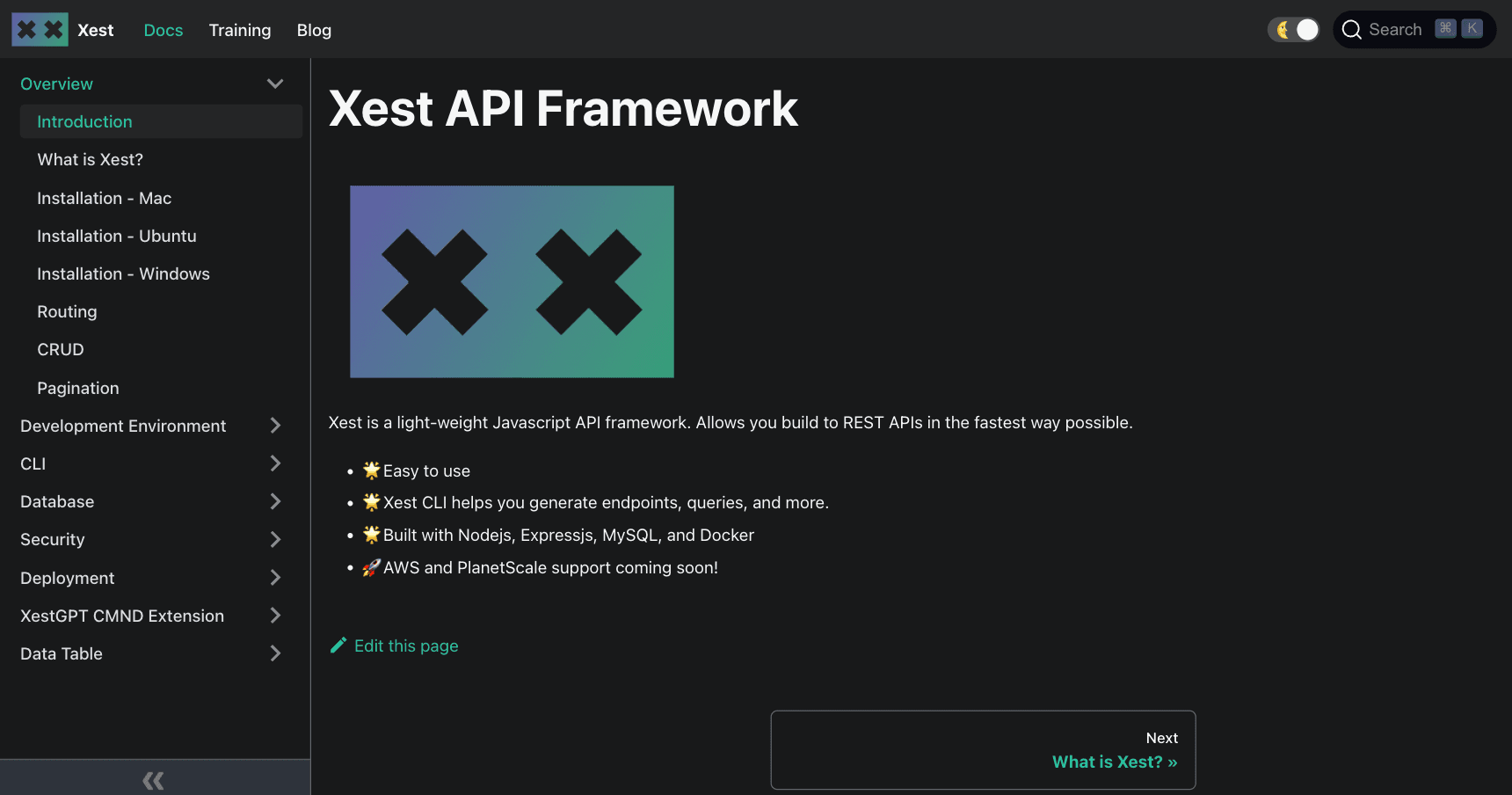Viewport: 1512px width, 795px height.
Task: Open Installation - Ubuntu page
Action: [161, 236]
